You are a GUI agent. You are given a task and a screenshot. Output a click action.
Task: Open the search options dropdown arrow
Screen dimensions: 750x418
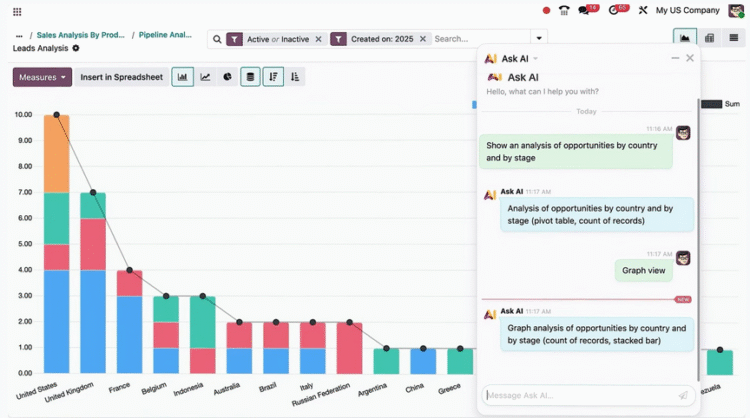[539, 39]
